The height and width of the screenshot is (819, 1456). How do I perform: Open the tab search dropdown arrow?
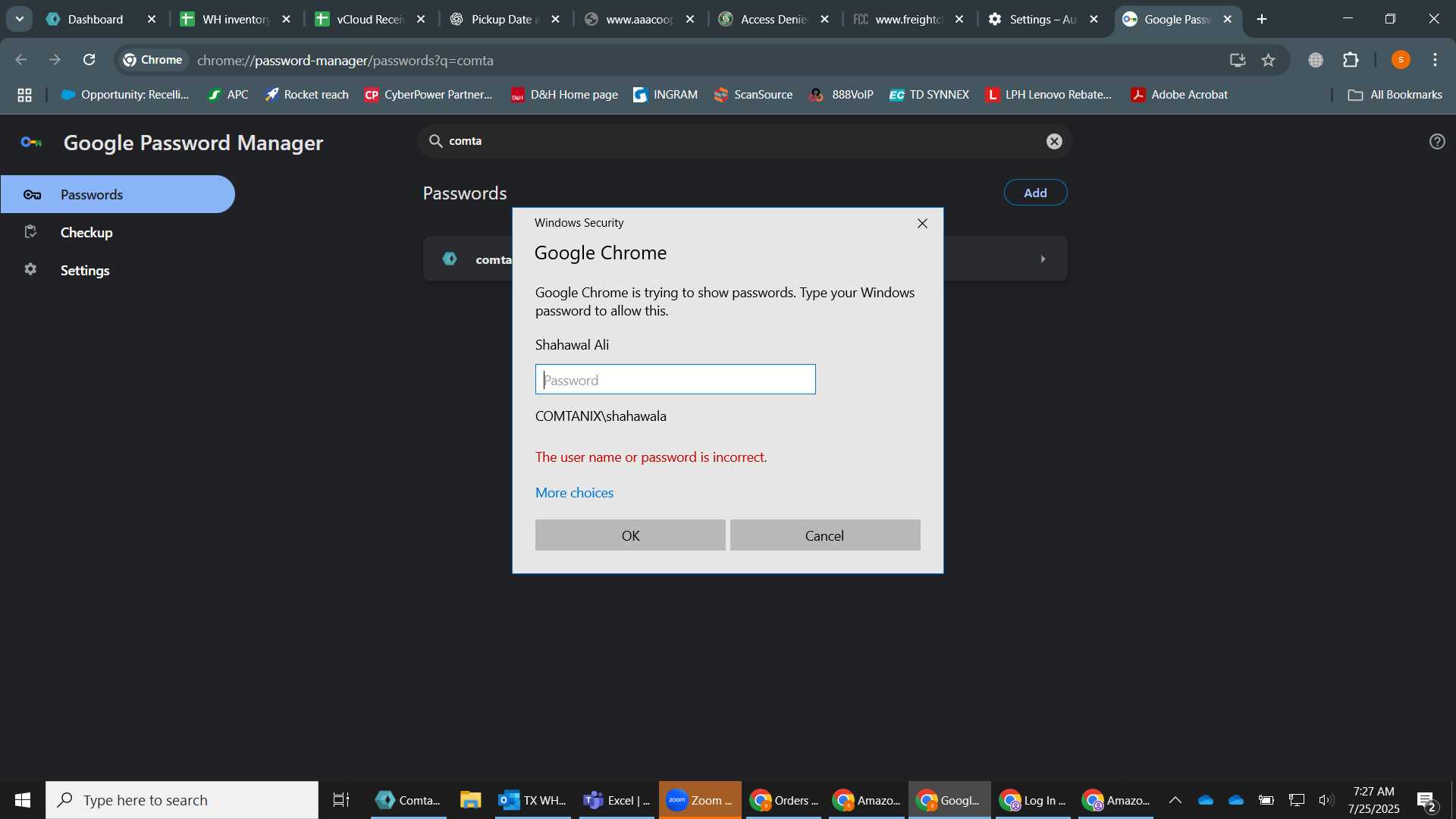[x=20, y=19]
